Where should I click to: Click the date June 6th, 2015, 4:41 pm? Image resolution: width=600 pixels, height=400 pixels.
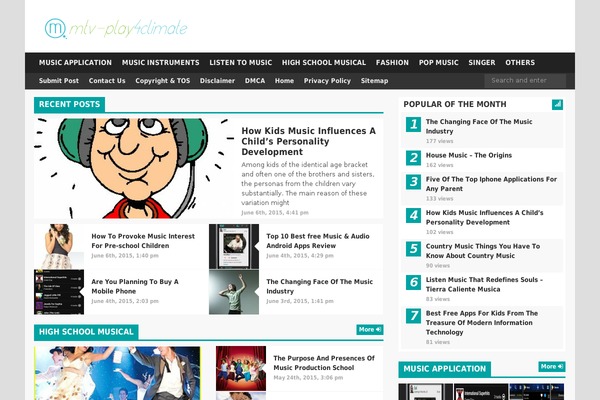(x=275, y=212)
